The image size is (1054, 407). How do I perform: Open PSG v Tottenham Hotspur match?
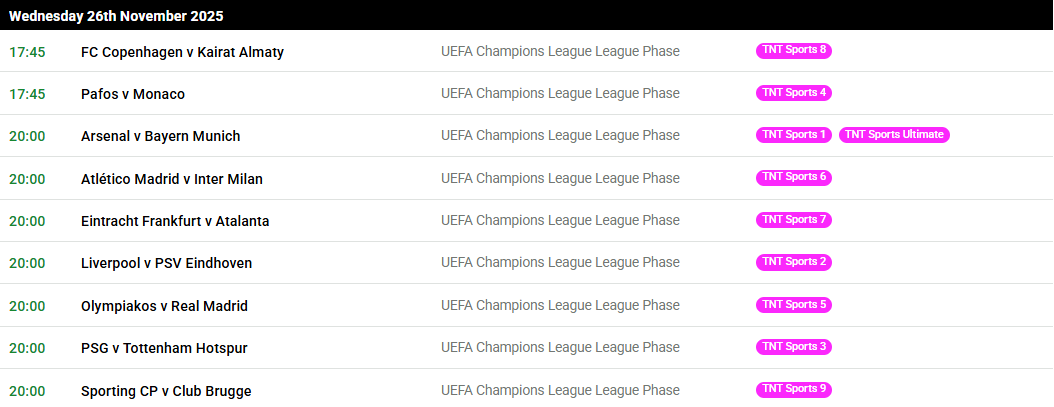[164, 348]
